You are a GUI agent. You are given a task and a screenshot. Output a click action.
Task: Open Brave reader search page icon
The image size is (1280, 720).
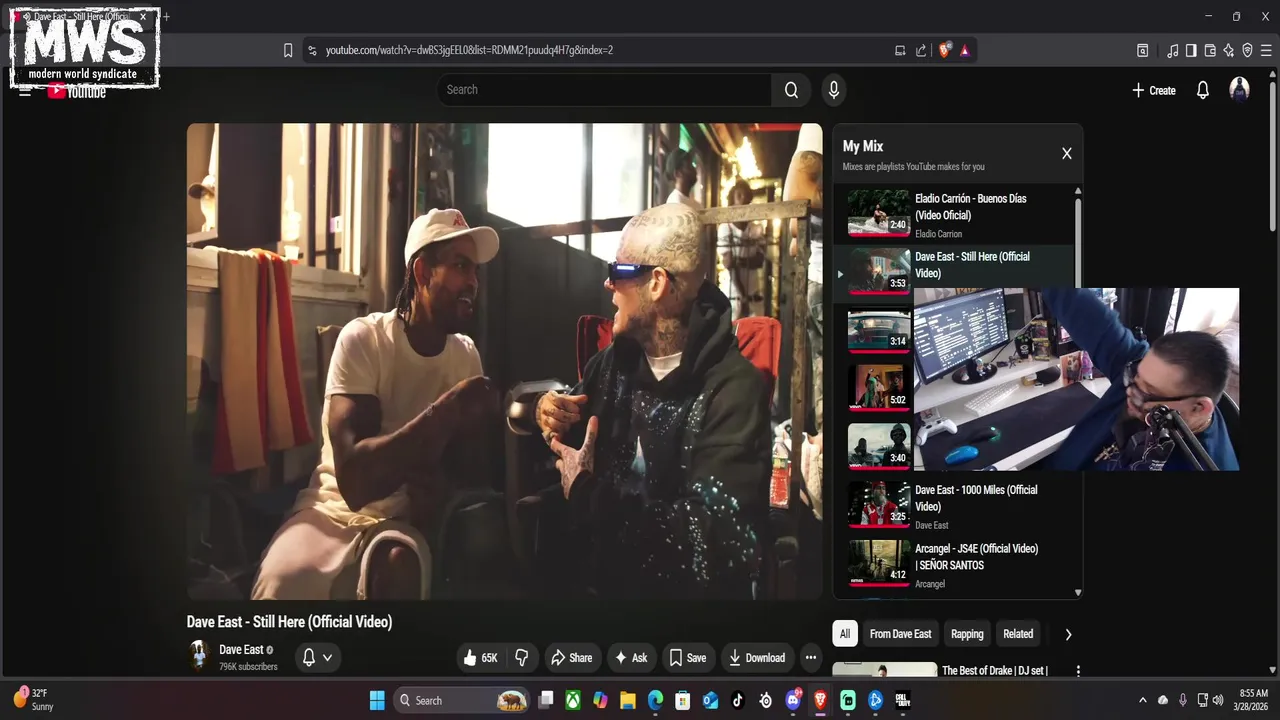click(x=1143, y=50)
